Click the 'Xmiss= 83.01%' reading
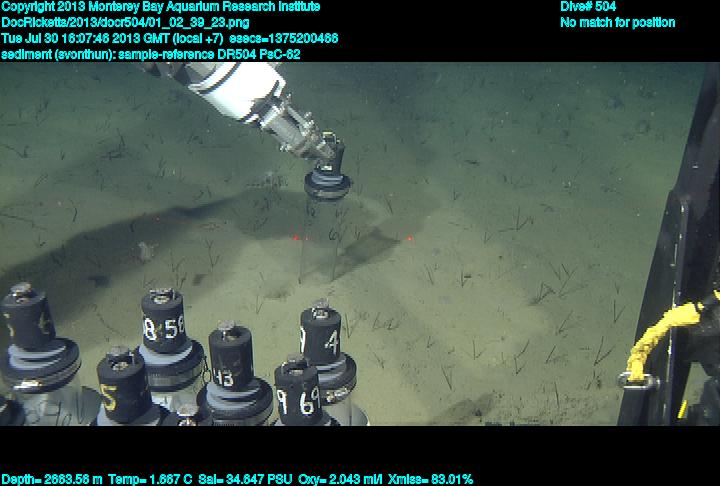 pyautogui.click(x=430, y=479)
